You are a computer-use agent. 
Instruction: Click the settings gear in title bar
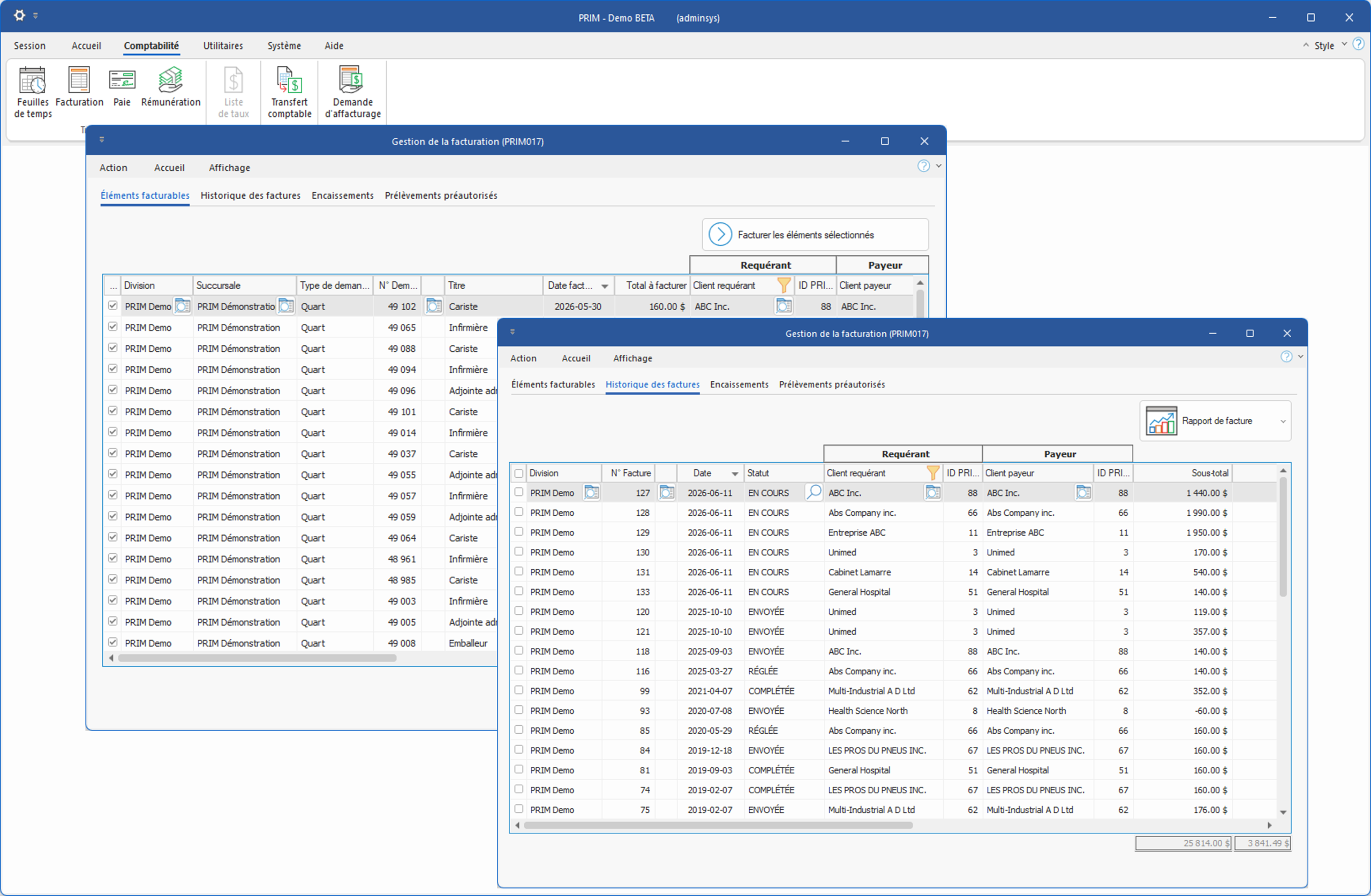pos(20,16)
